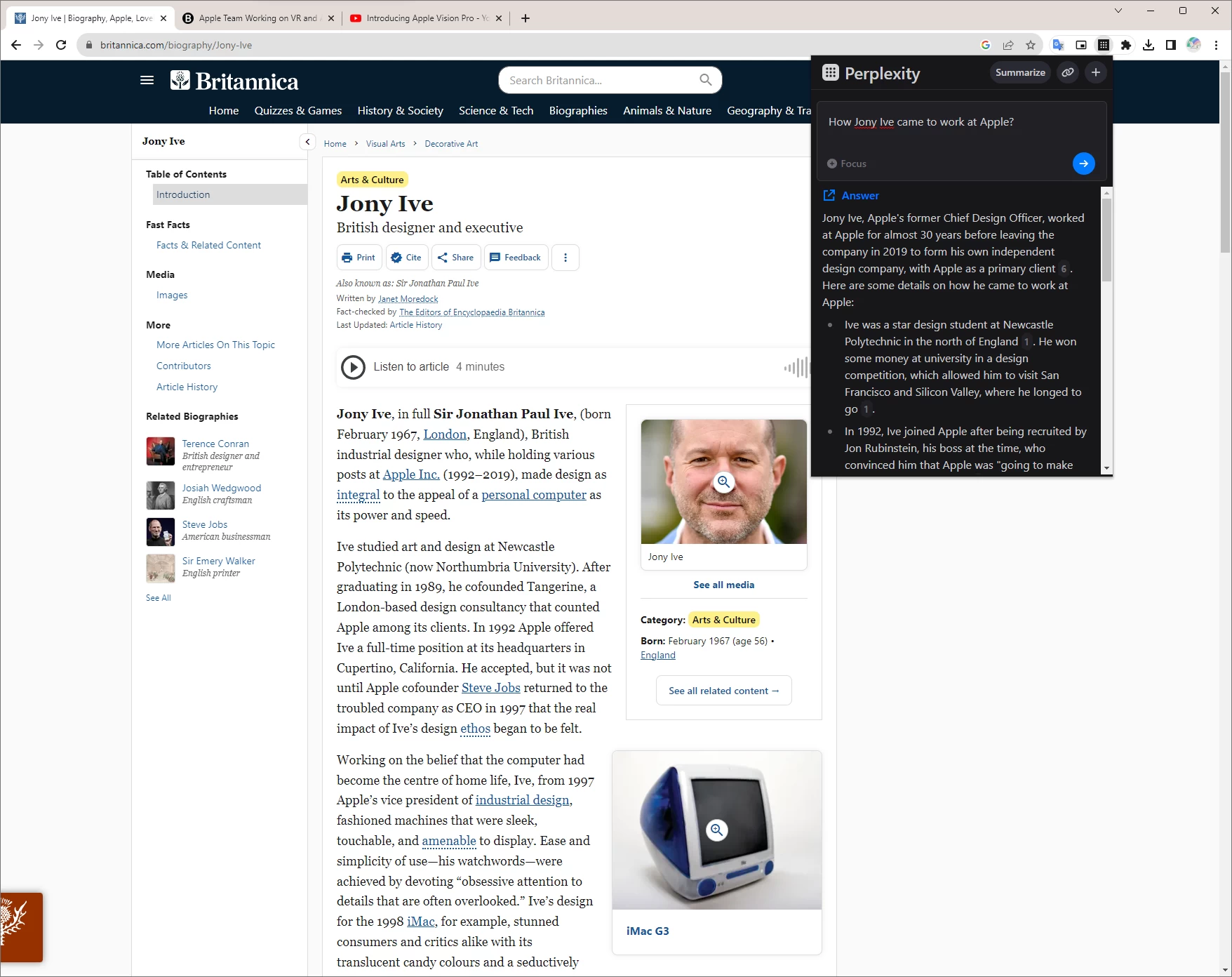Open the Steve Jobs link in article text
1232x977 pixels.
pyautogui.click(x=491, y=688)
